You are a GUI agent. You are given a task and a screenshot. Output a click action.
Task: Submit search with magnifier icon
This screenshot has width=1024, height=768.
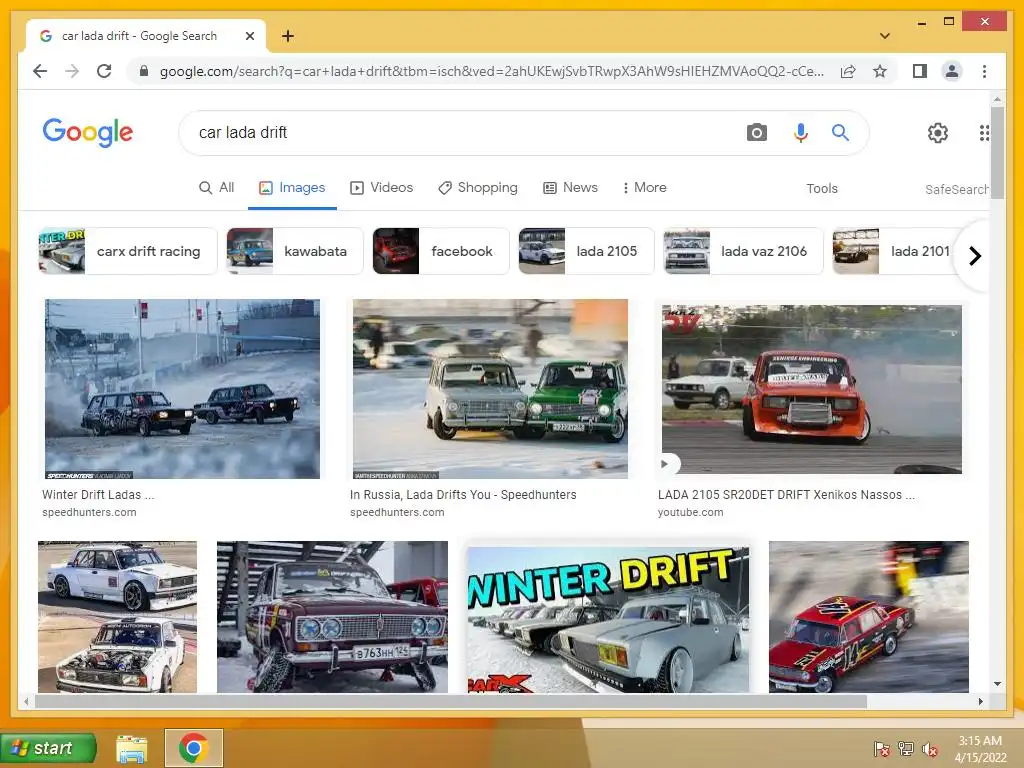(x=840, y=133)
